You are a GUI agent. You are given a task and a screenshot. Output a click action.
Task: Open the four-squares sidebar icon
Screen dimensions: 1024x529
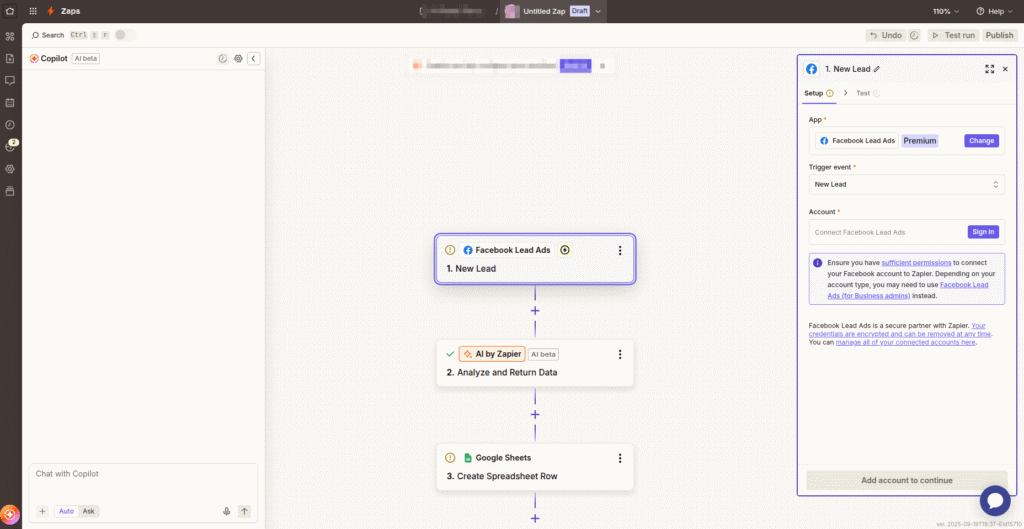[10, 37]
